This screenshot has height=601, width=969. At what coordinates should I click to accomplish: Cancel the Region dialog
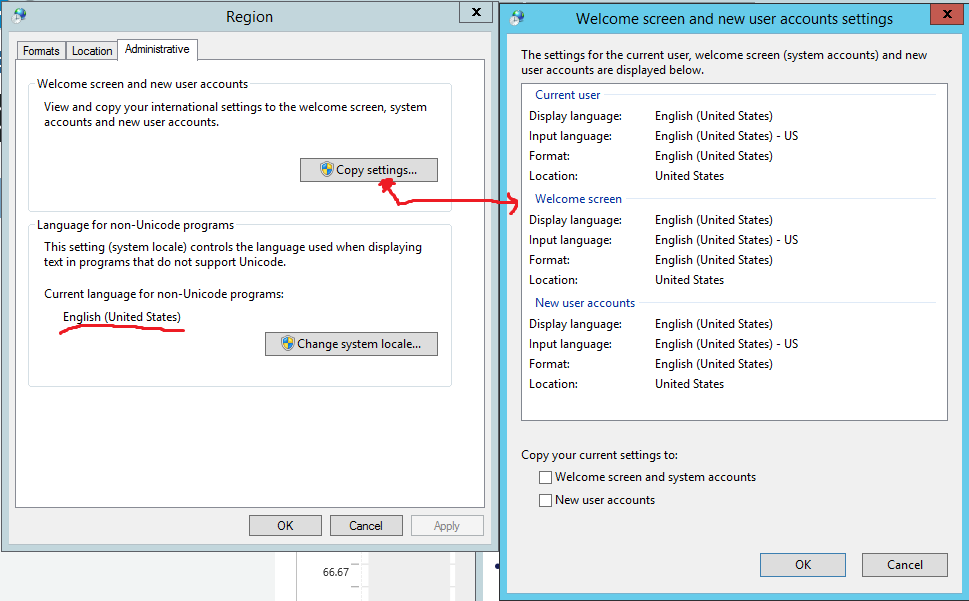coord(366,526)
